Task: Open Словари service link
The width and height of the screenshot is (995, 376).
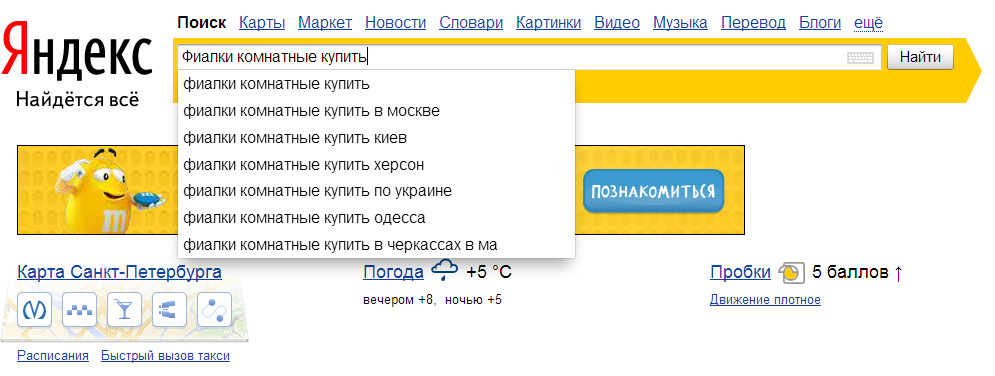Action: (x=471, y=23)
